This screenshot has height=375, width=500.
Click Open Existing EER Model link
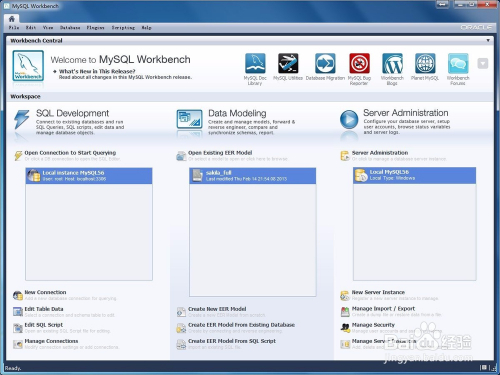[x=220, y=153]
